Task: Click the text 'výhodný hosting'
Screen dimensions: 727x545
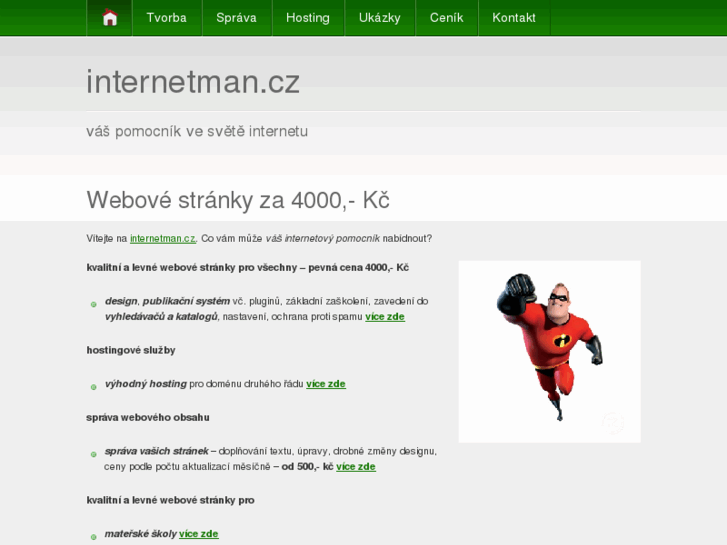Action: [x=146, y=384]
